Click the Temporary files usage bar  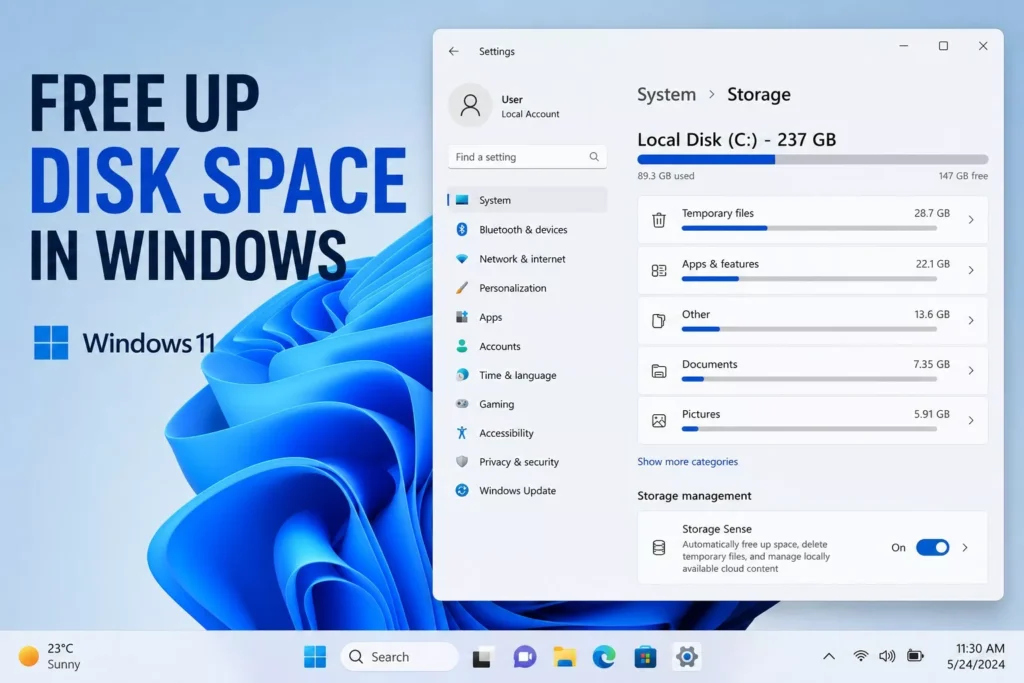[809, 228]
